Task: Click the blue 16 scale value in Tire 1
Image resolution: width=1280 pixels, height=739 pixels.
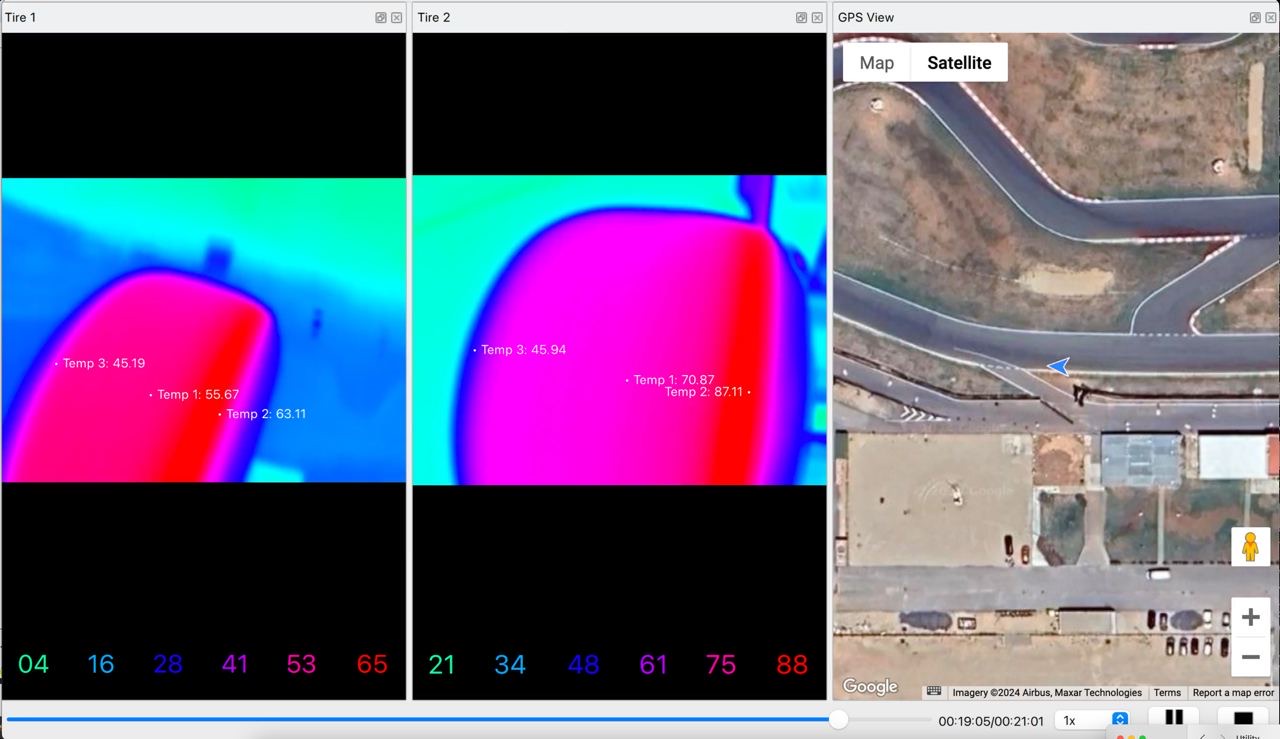Action: click(x=101, y=664)
